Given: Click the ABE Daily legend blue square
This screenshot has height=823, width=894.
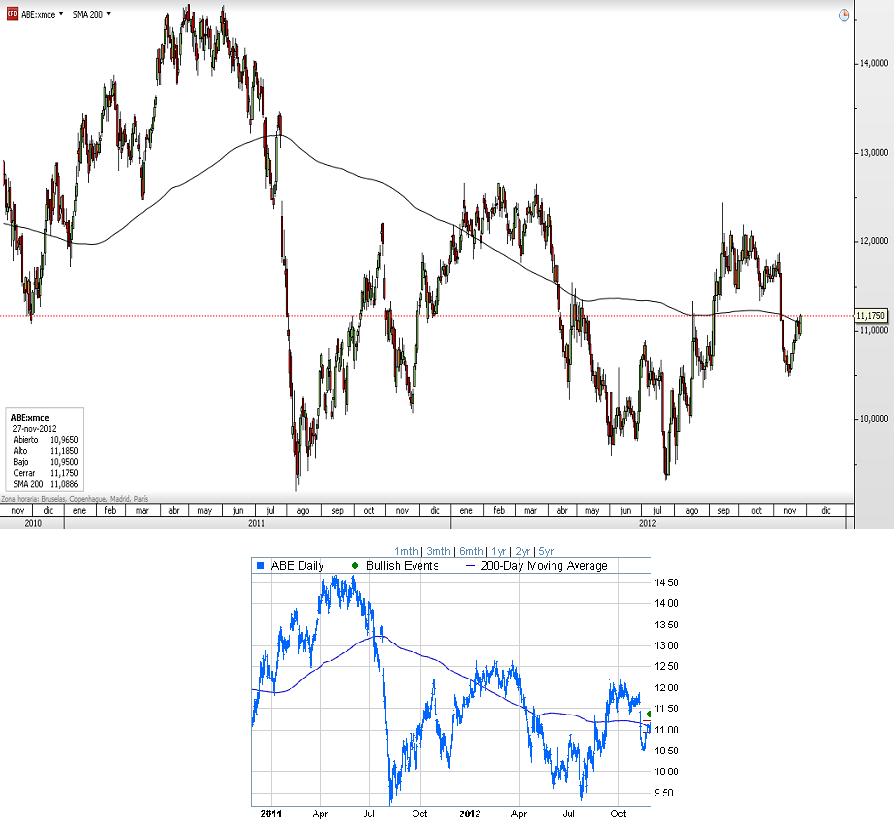Looking at the screenshot, I should pyautogui.click(x=261, y=566).
